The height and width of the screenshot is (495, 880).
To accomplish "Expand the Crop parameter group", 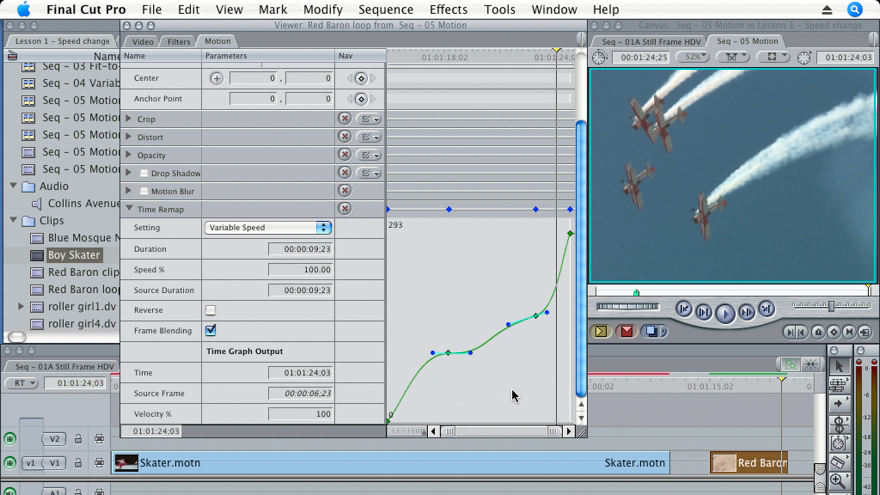I will click(129, 118).
